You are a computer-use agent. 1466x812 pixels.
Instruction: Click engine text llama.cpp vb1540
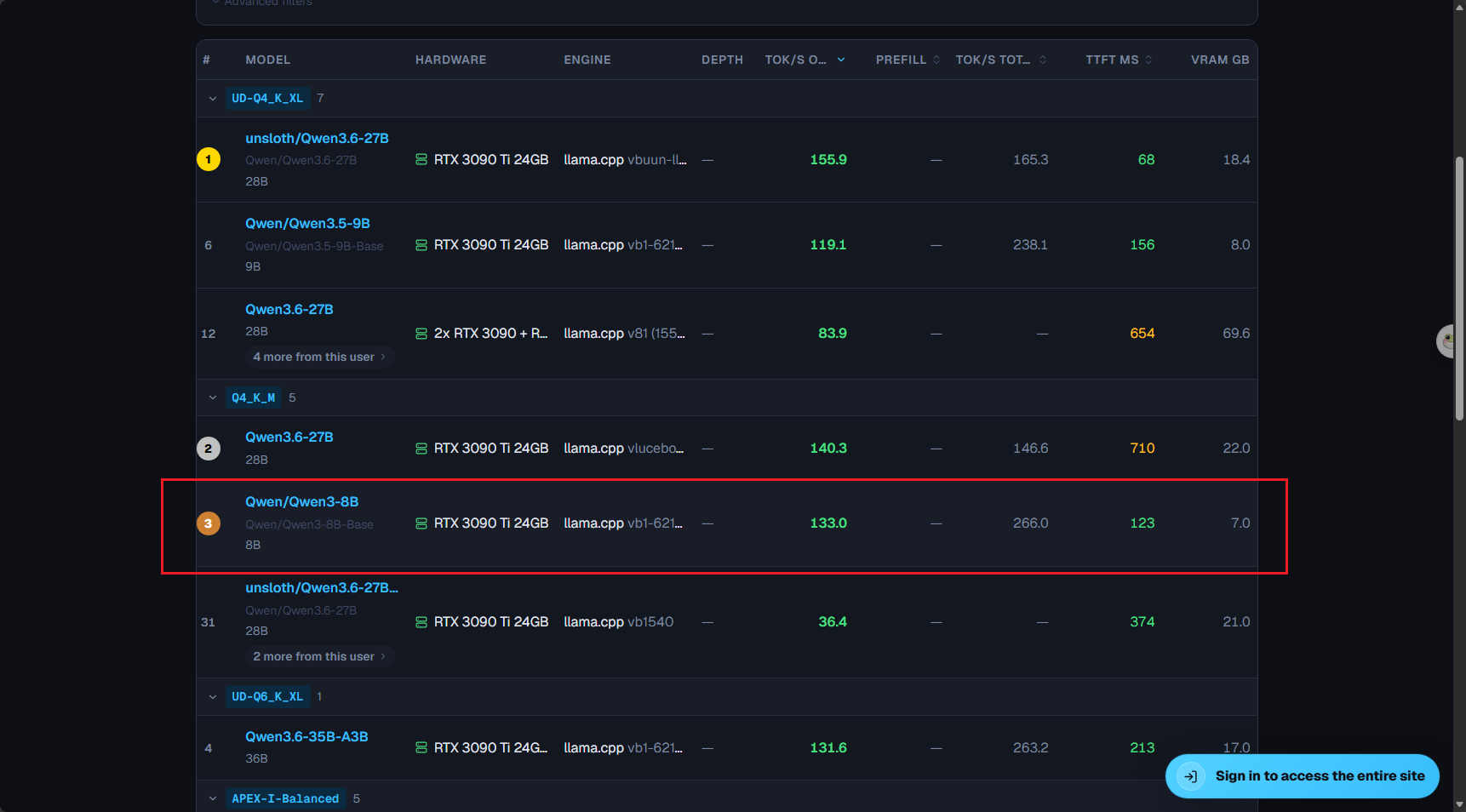[618, 622]
